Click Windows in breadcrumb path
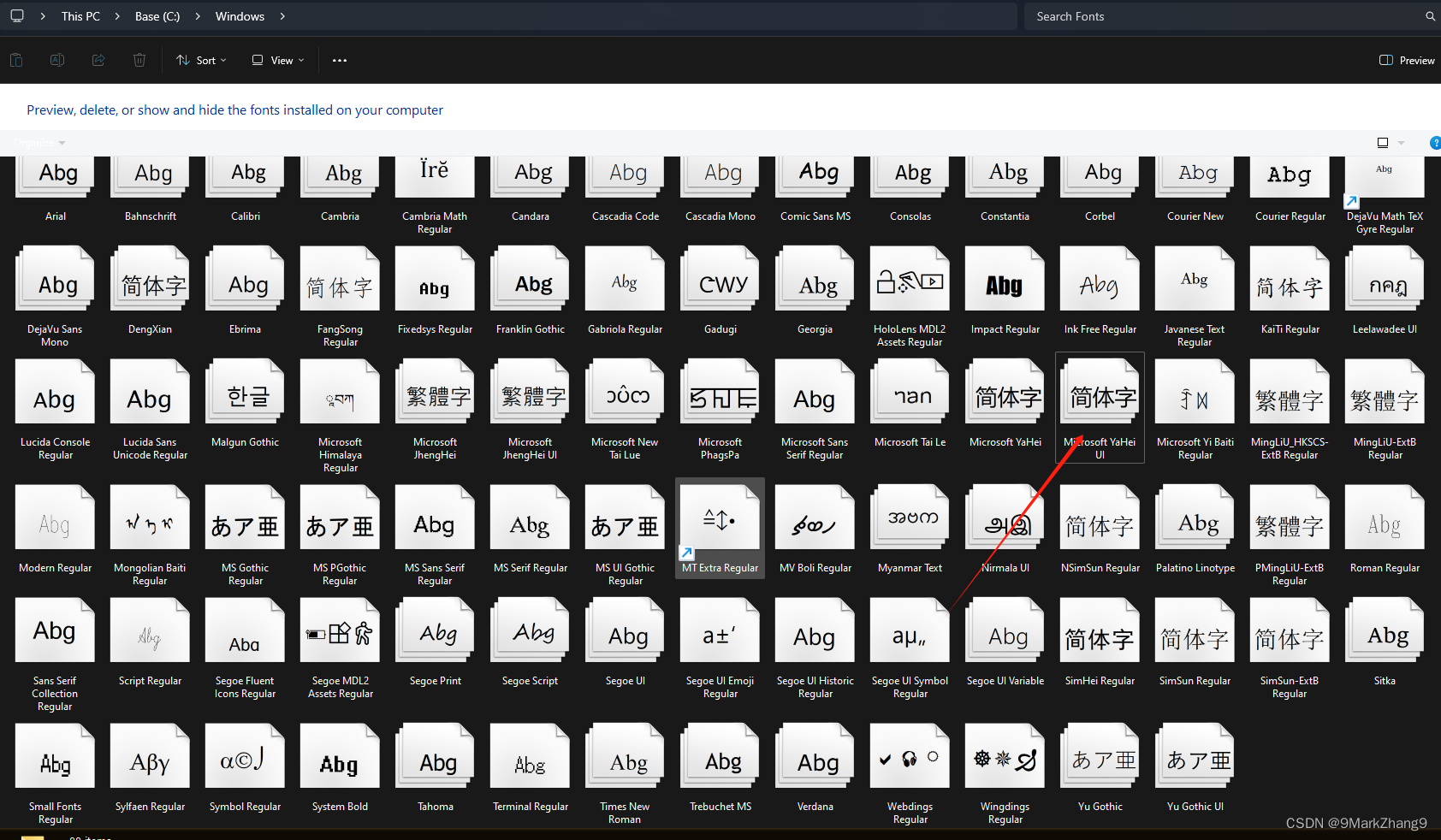 240,16
